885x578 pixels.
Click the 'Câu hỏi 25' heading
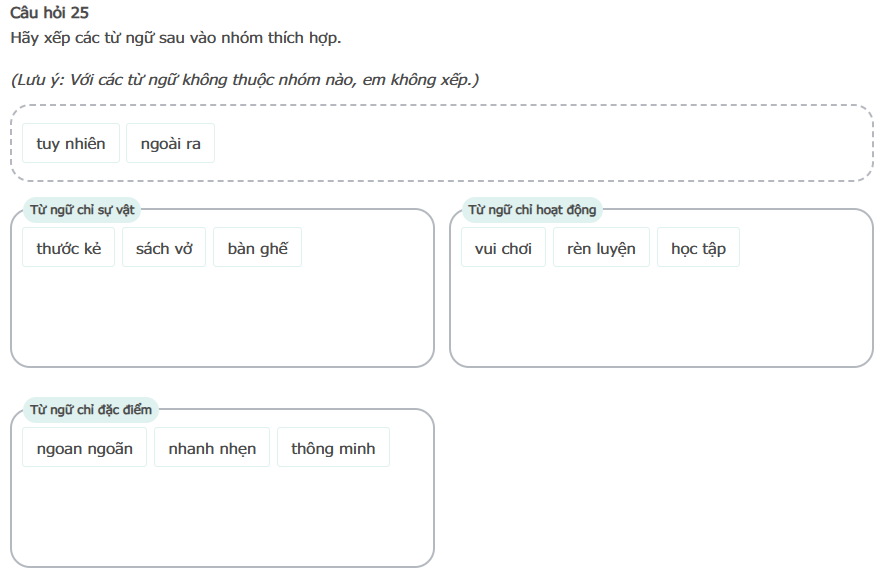[49, 14]
